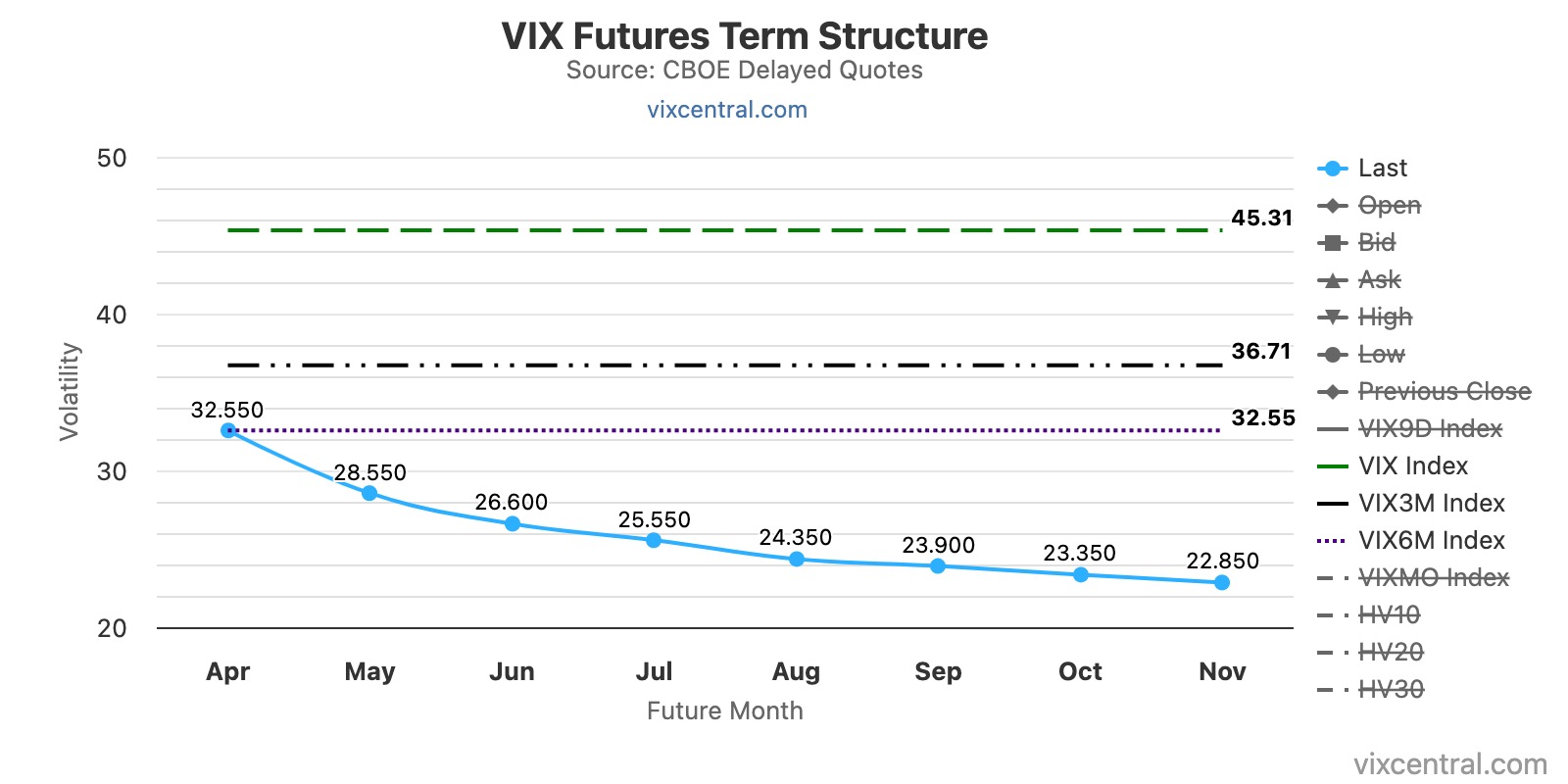This screenshot has width=1568, height=784.
Task: Show the HV20 historical volatility line
Action: [1391, 653]
